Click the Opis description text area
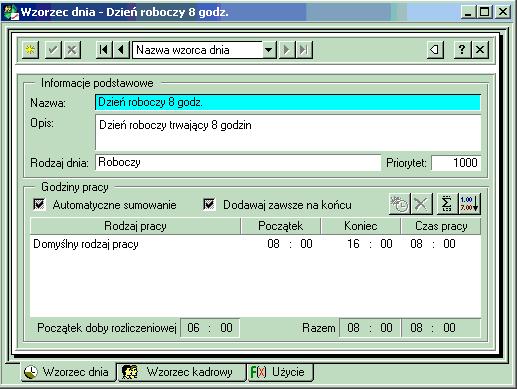This screenshot has width=517, height=389. pyautogui.click(x=288, y=133)
